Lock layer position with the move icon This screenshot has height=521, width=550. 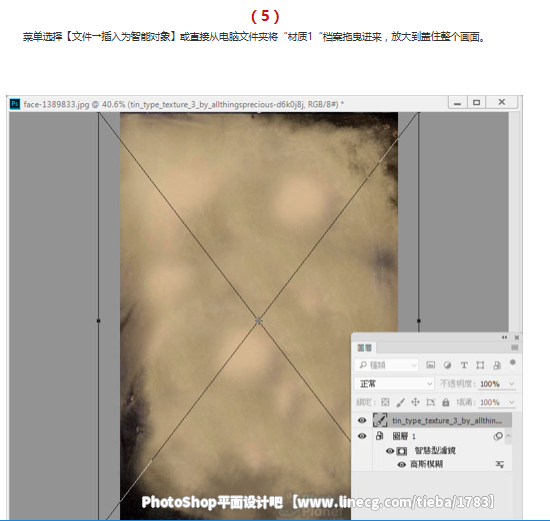[415, 402]
